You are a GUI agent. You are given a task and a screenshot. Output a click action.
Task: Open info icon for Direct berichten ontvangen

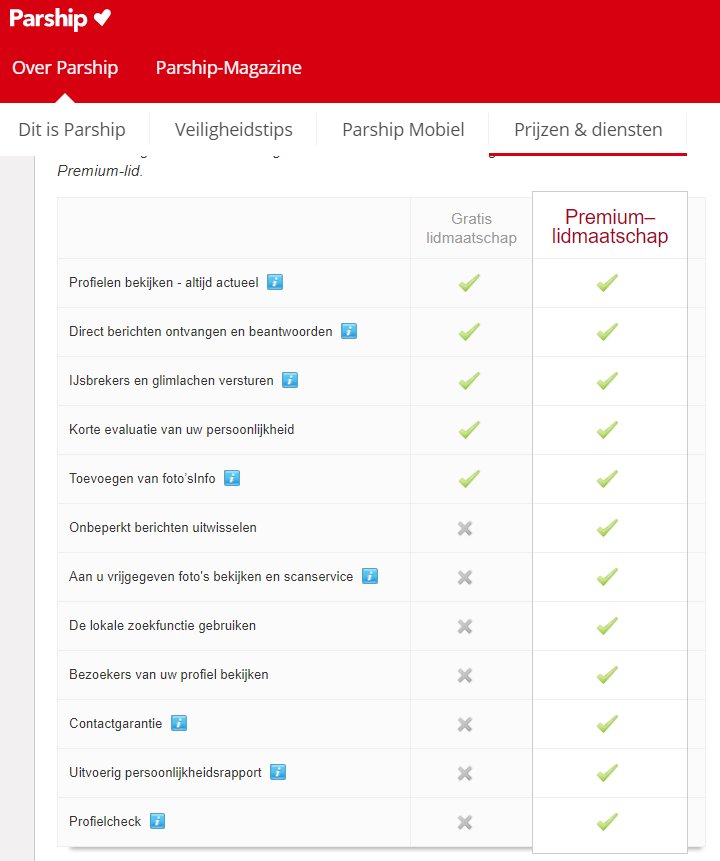tap(349, 331)
